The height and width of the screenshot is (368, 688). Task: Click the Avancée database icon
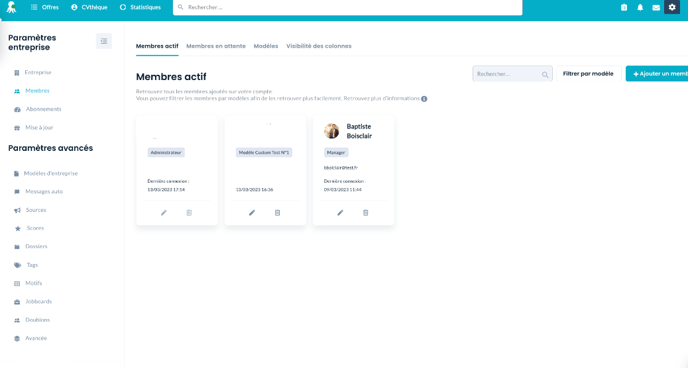click(17, 339)
